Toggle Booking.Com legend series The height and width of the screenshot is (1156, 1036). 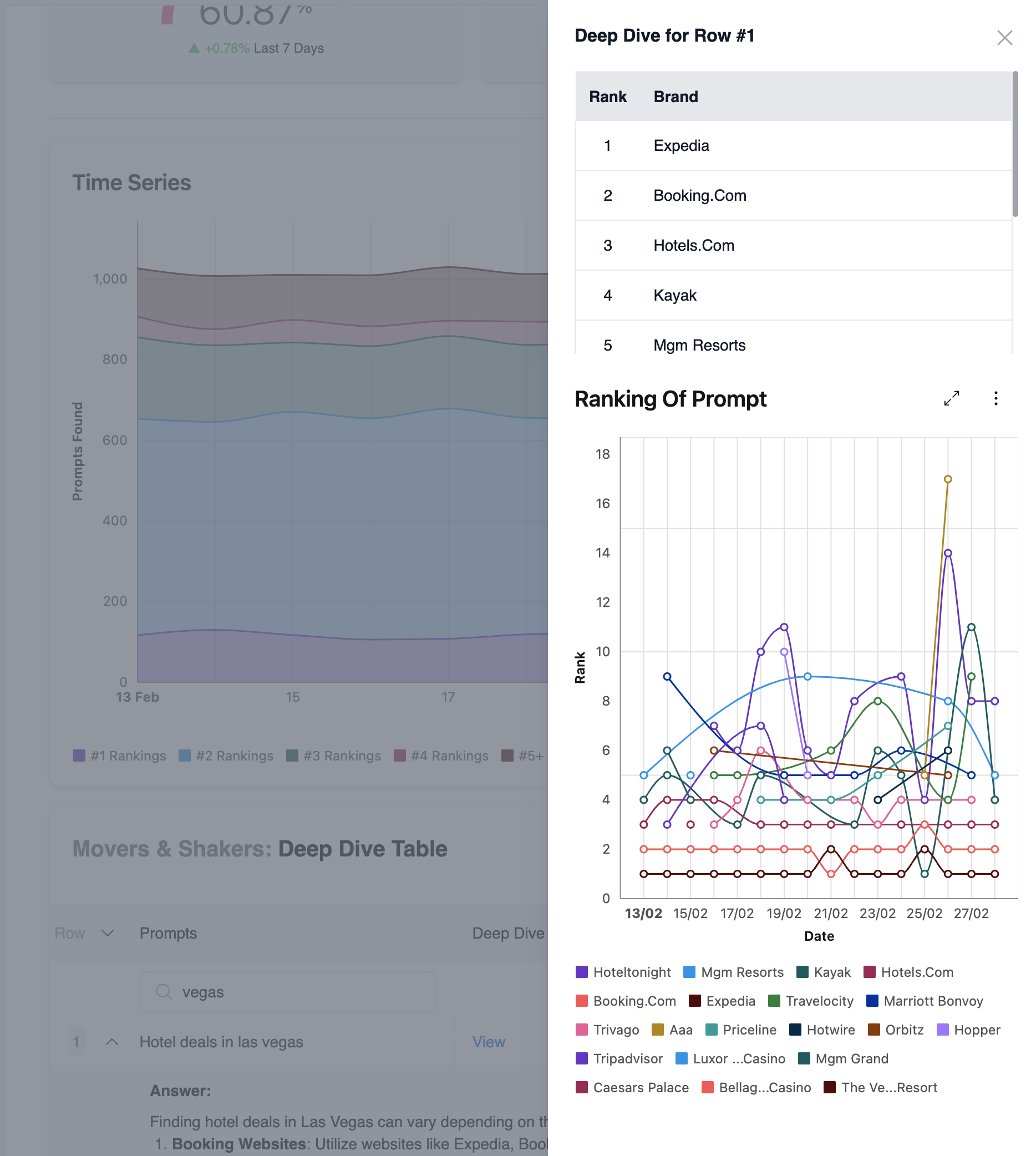626,1001
